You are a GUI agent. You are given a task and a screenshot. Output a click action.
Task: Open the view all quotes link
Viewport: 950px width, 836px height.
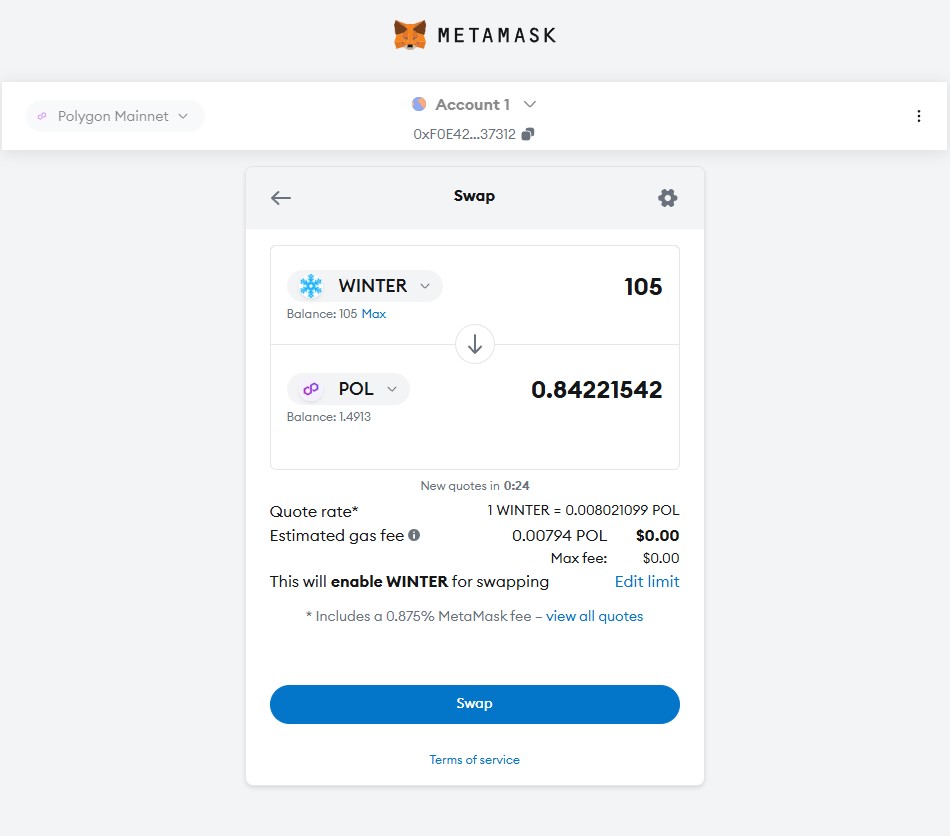[x=594, y=616]
